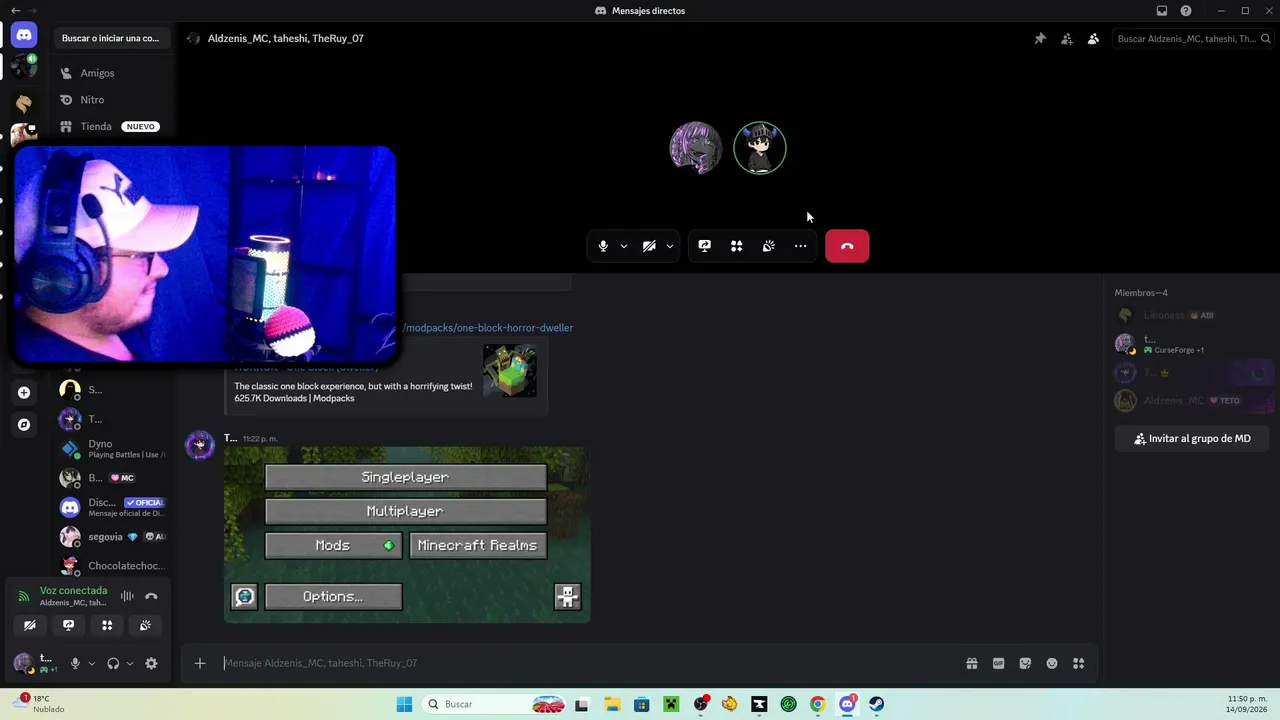Open the emoji picker
This screenshot has height=720, width=1280.
click(1052, 663)
